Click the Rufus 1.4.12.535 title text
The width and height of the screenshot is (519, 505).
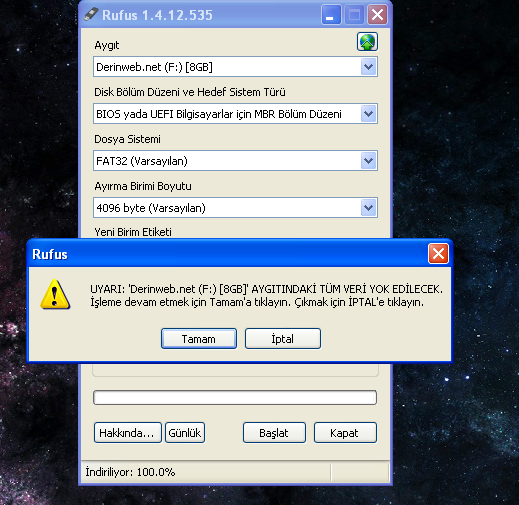(x=157, y=15)
